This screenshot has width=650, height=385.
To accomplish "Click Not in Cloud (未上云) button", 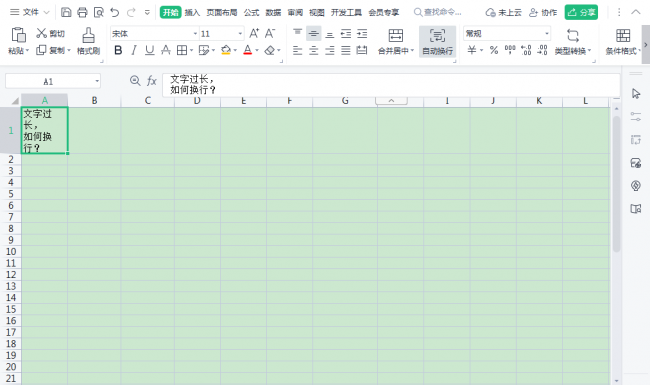I will [x=504, y=12].
